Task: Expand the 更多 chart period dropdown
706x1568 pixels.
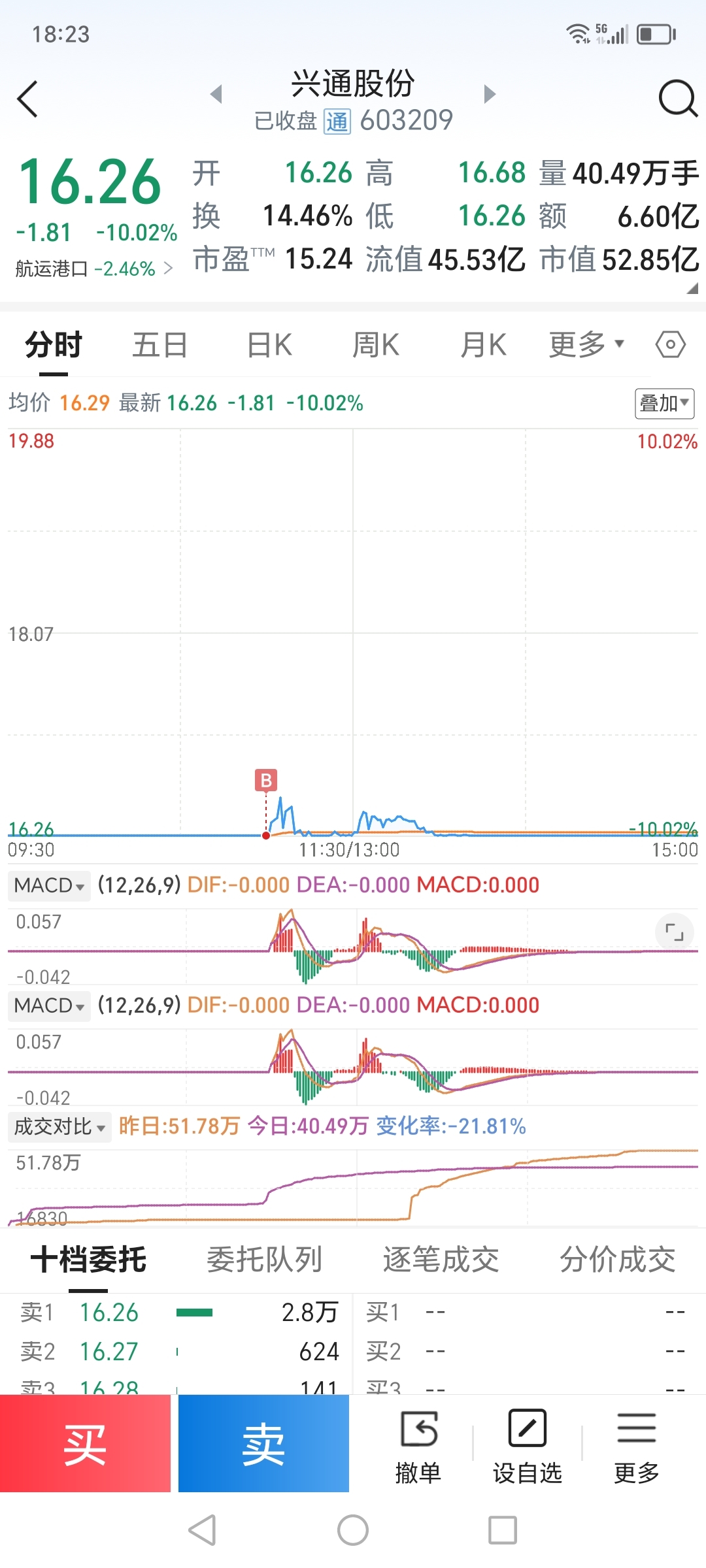Action: pyautogui.click(x=586, y=344)
